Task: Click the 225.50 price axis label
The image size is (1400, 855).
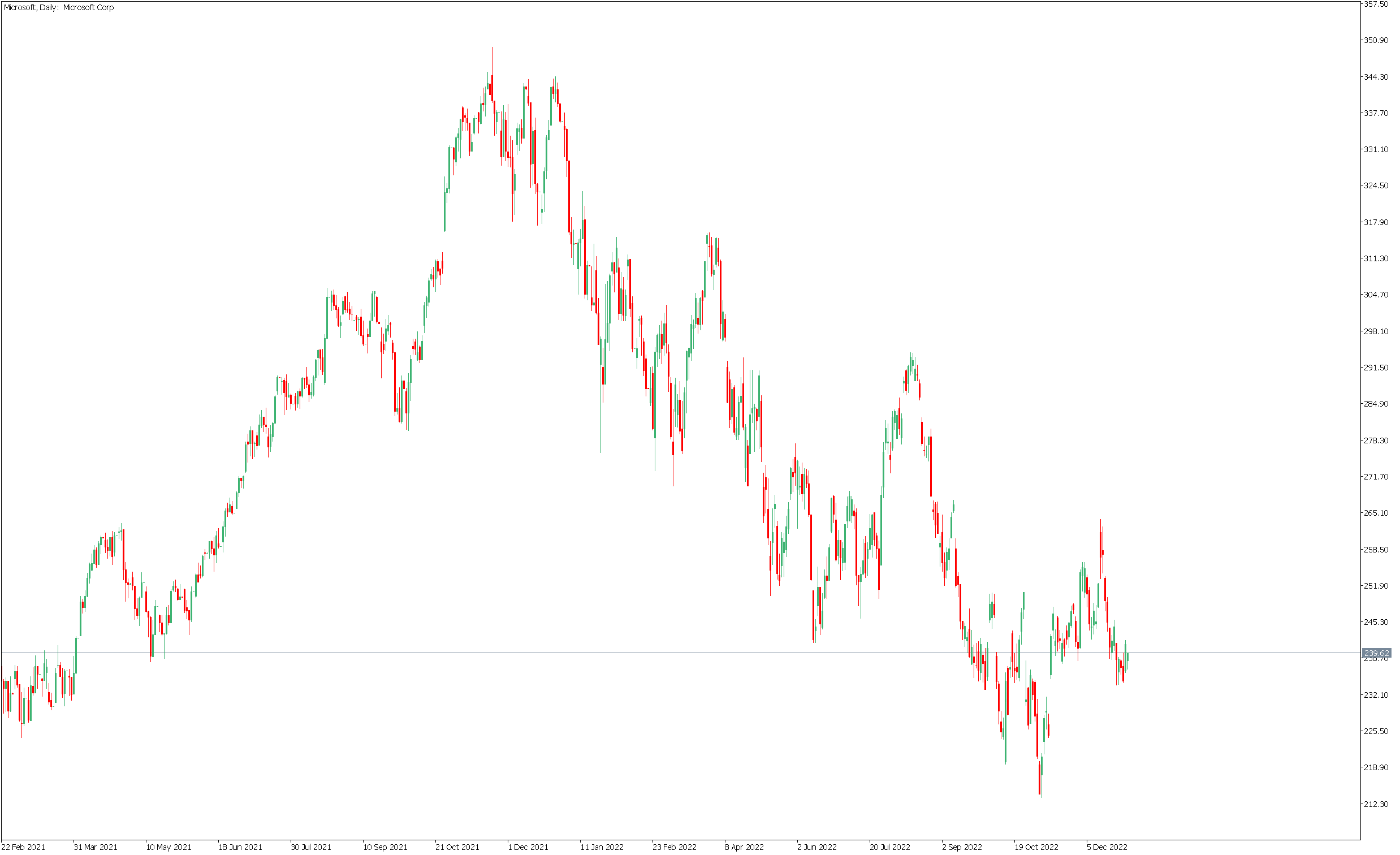Action: tap(1376, 731)
